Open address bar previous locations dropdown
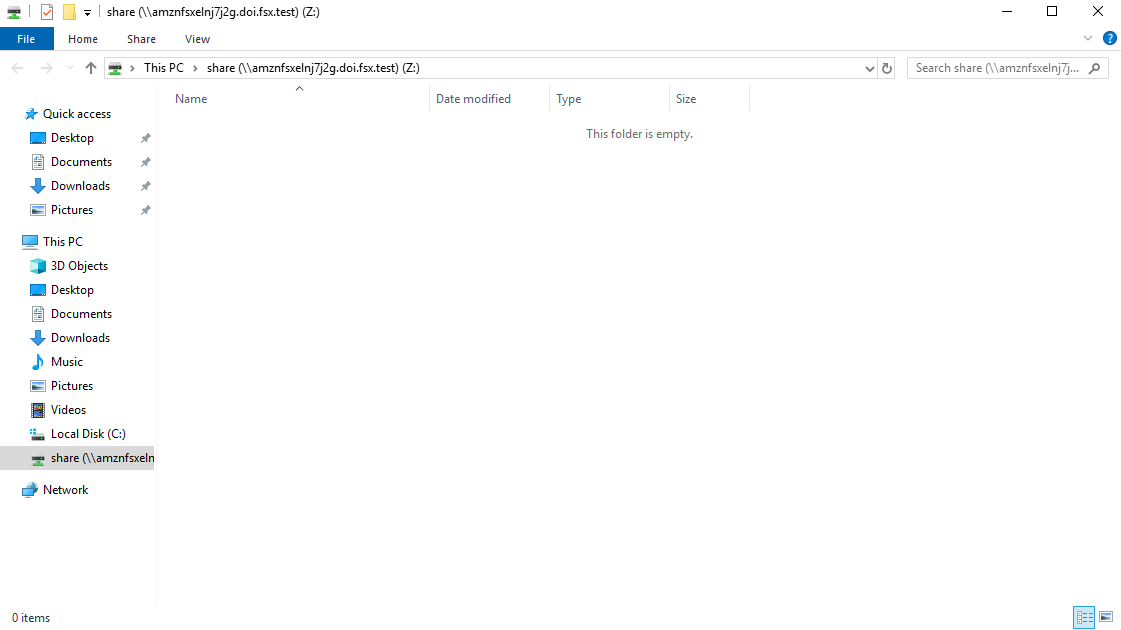 869,69
